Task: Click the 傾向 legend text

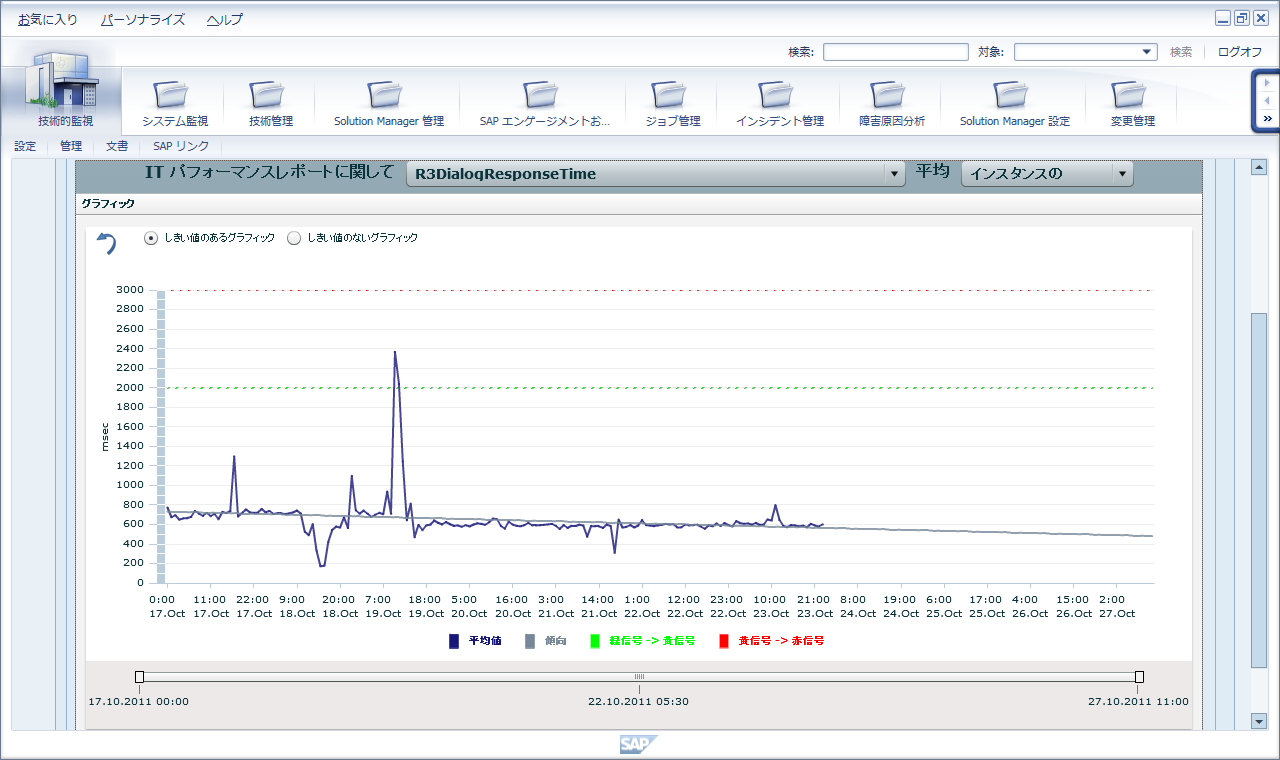Action: point(556,641)
